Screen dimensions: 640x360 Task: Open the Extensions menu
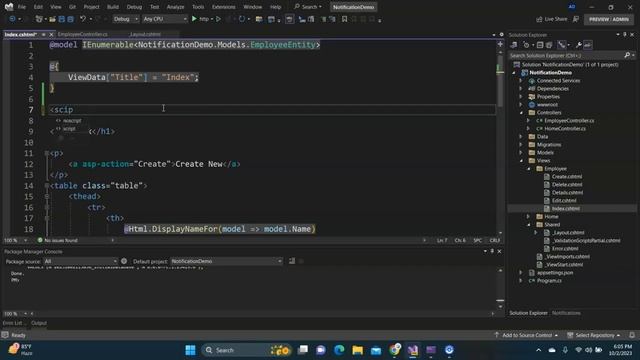pos(224,7)
